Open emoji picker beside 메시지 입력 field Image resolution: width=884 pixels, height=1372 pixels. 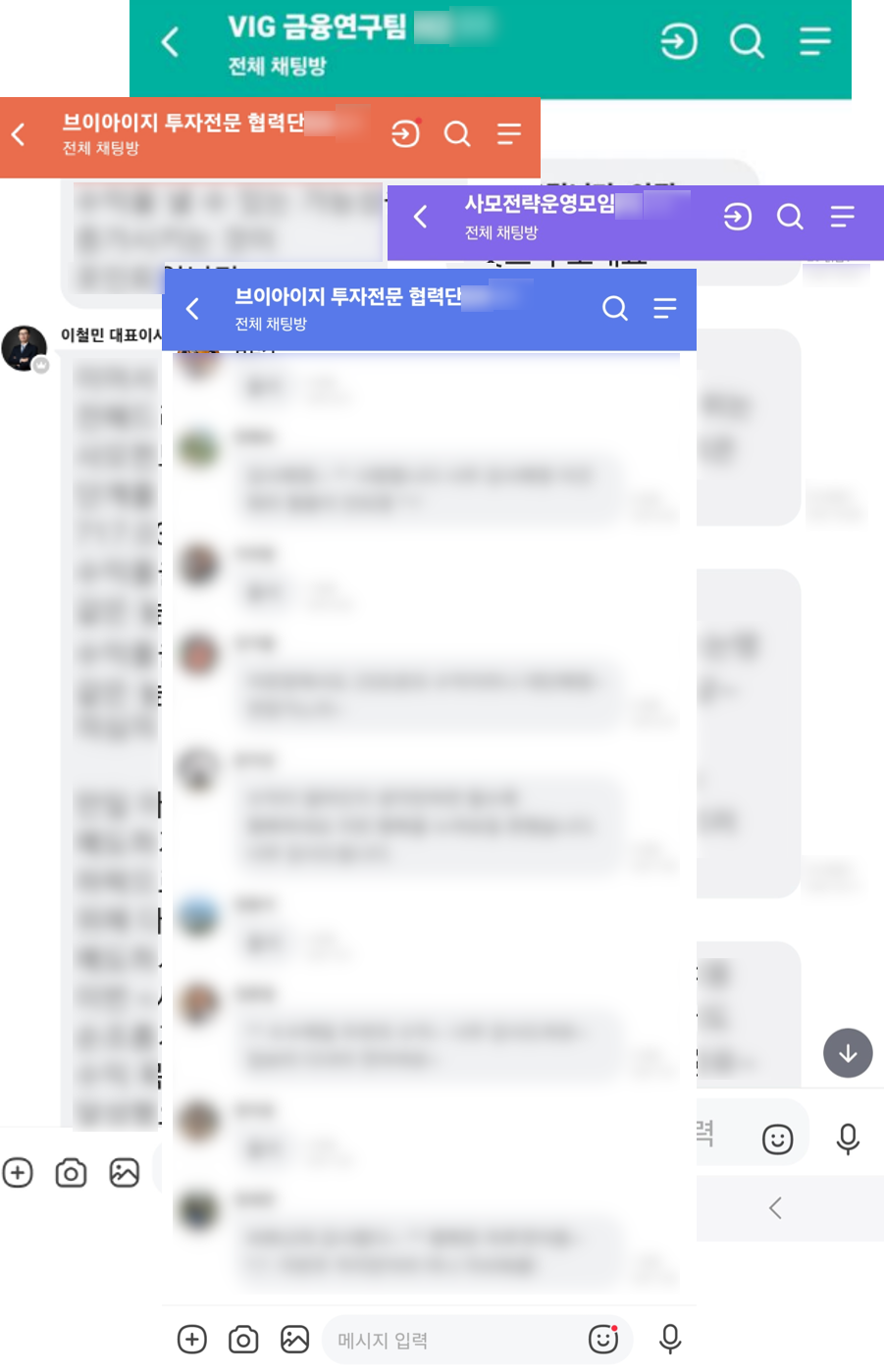[x=603, y=1339]
